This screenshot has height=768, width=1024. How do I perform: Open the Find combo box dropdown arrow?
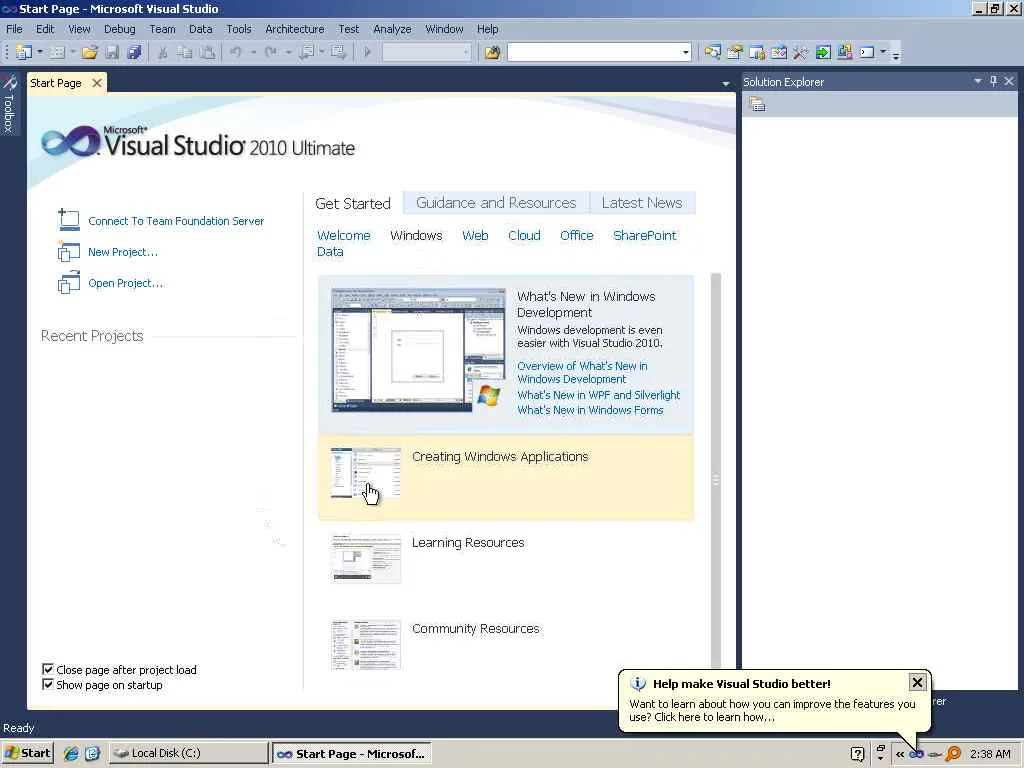(686, 52)
